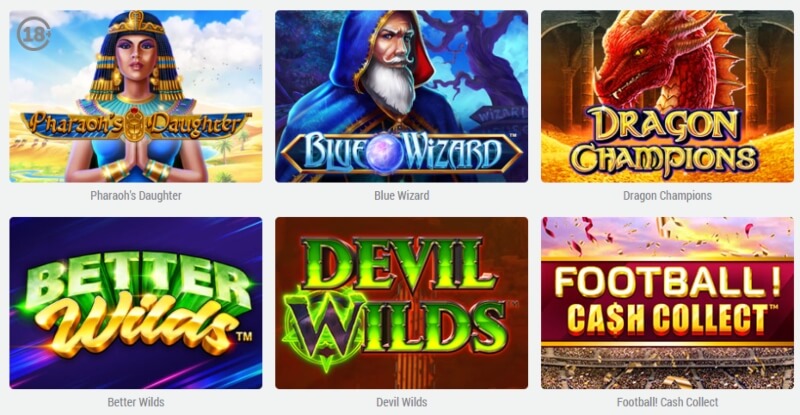This screenshot has width=800, height=415.
Task: Launch the Blue Wizard game tile
Action: (x=402, y=96)
